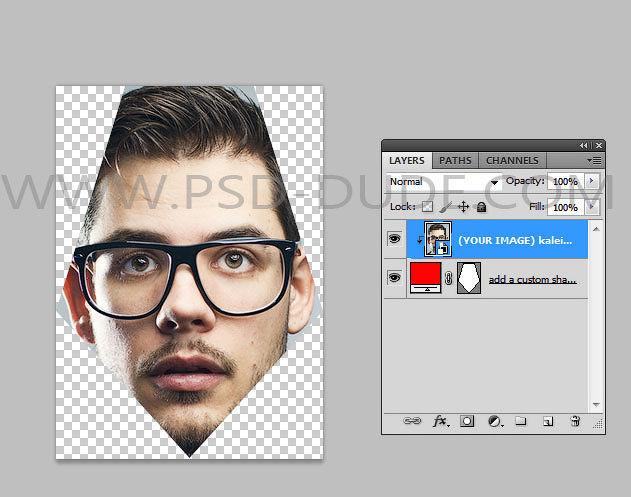The image size is (631, 497).
Task: Open the layer style fx menu
Action: tap(440, 422)
